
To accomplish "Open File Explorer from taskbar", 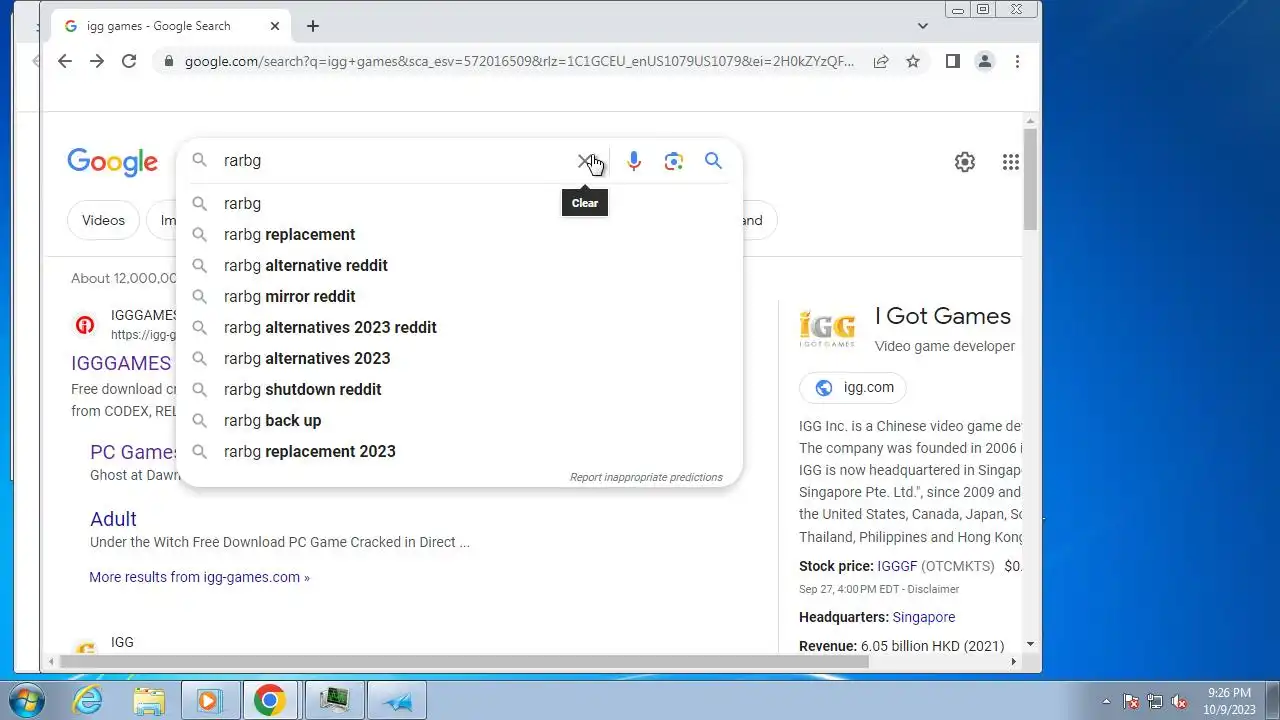I will (x=149, y=700).
